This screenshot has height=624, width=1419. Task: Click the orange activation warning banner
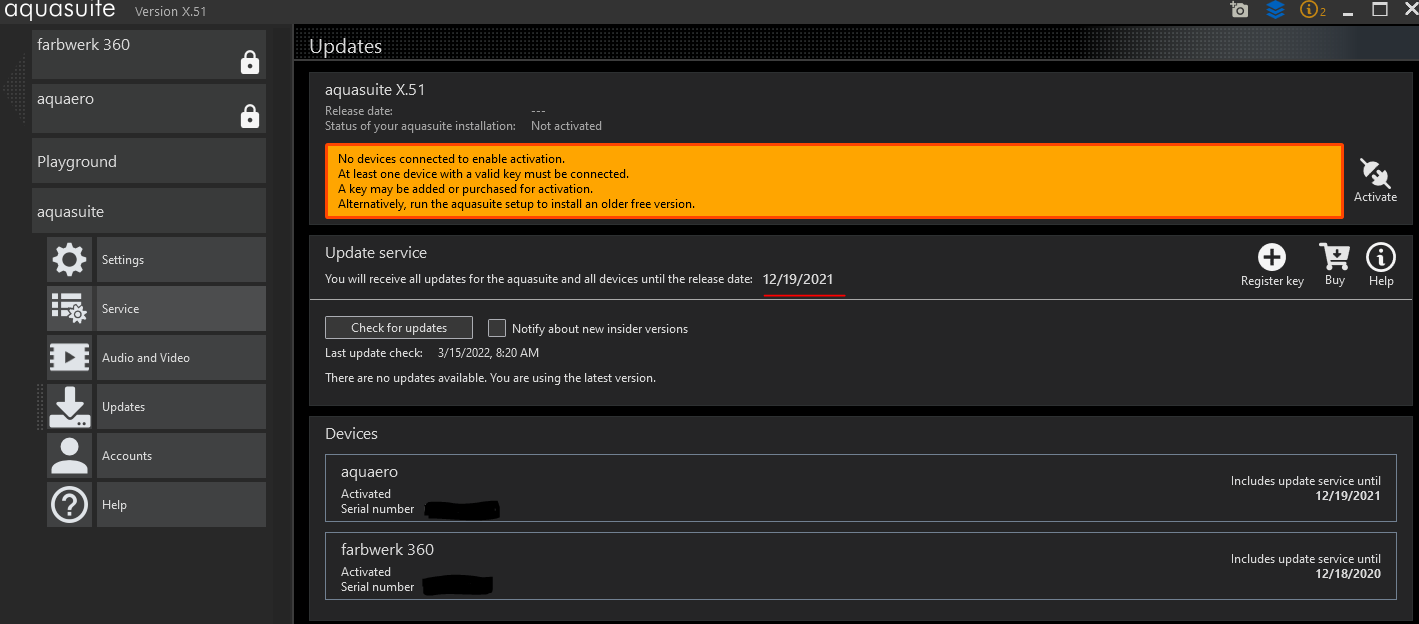click(x=834, y=181)
